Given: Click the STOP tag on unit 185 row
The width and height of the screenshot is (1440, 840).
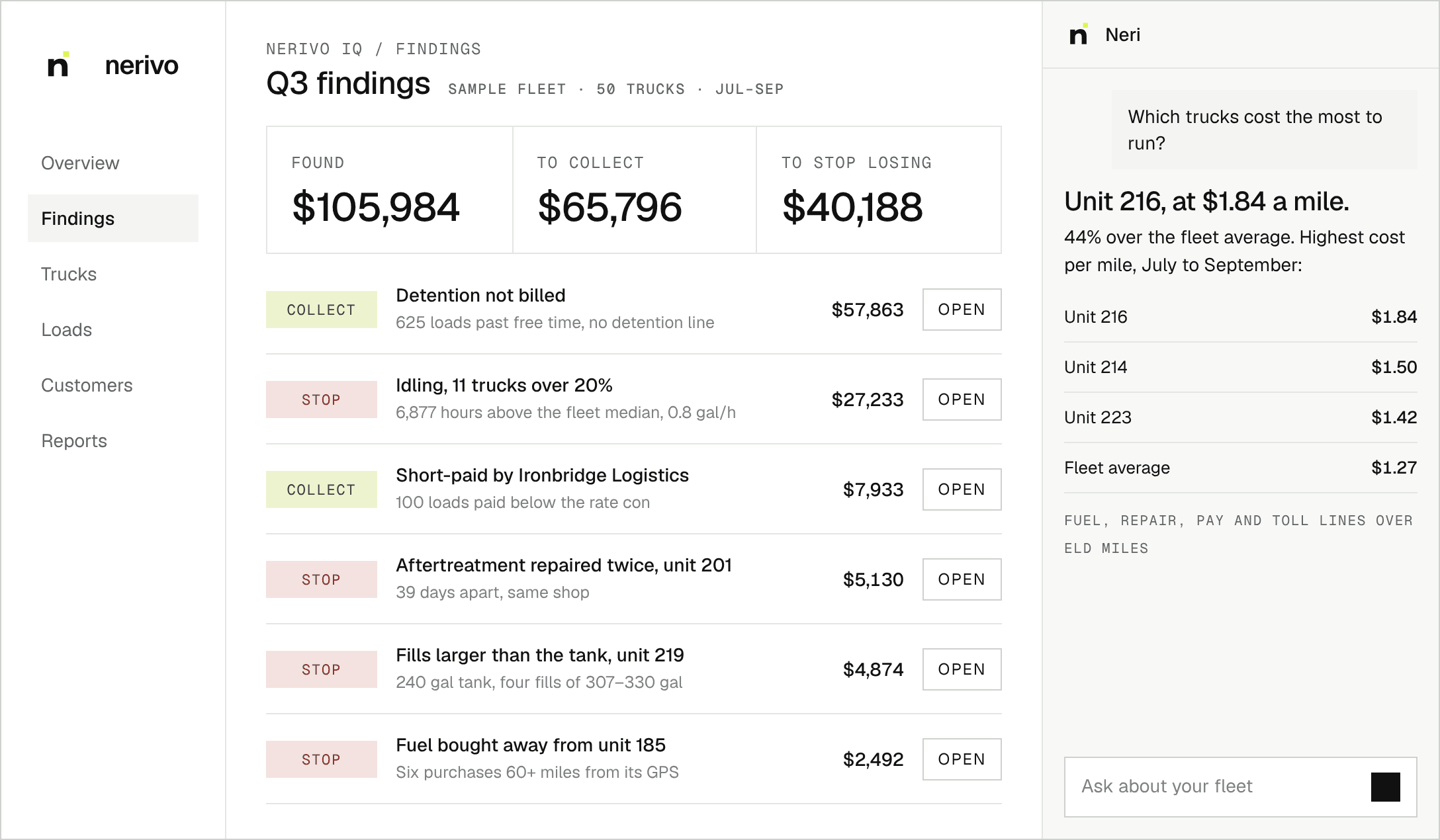Looking at the screenshot, I should (x=322, y=759).
